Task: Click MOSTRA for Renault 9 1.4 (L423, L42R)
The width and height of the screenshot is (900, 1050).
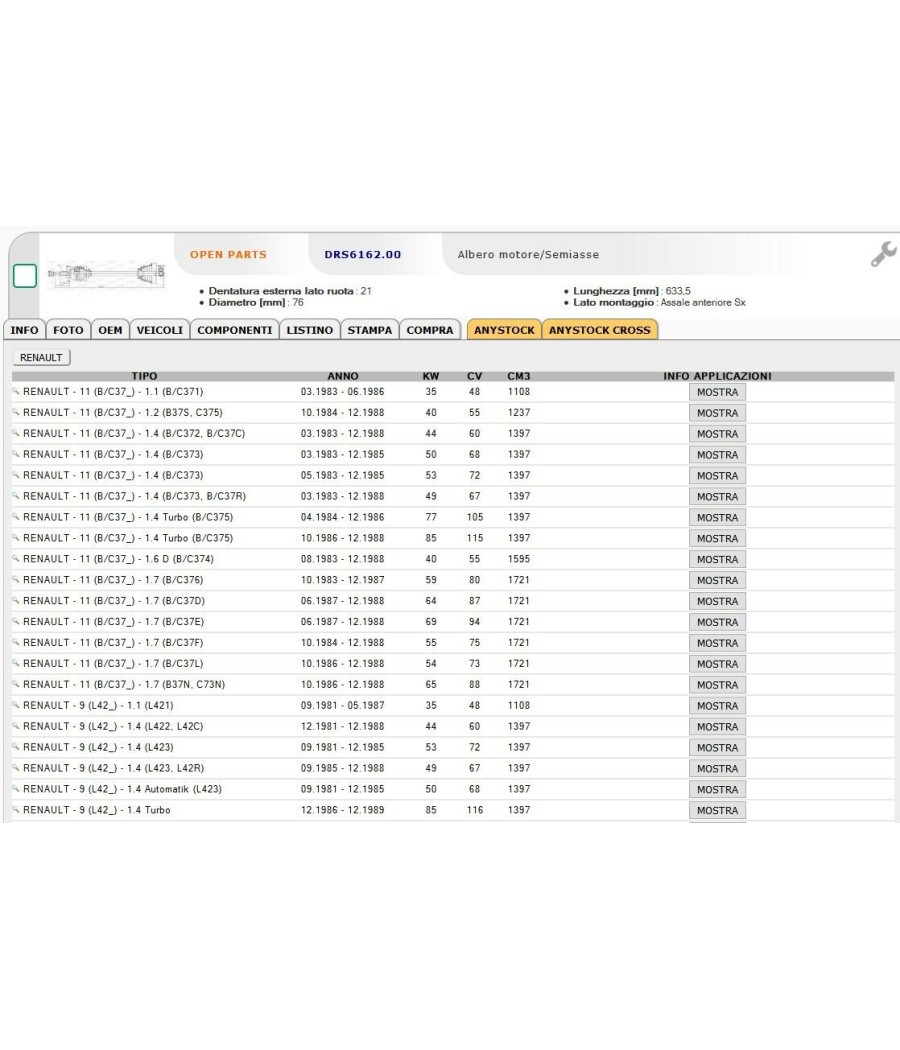Action: pos(717,769)
